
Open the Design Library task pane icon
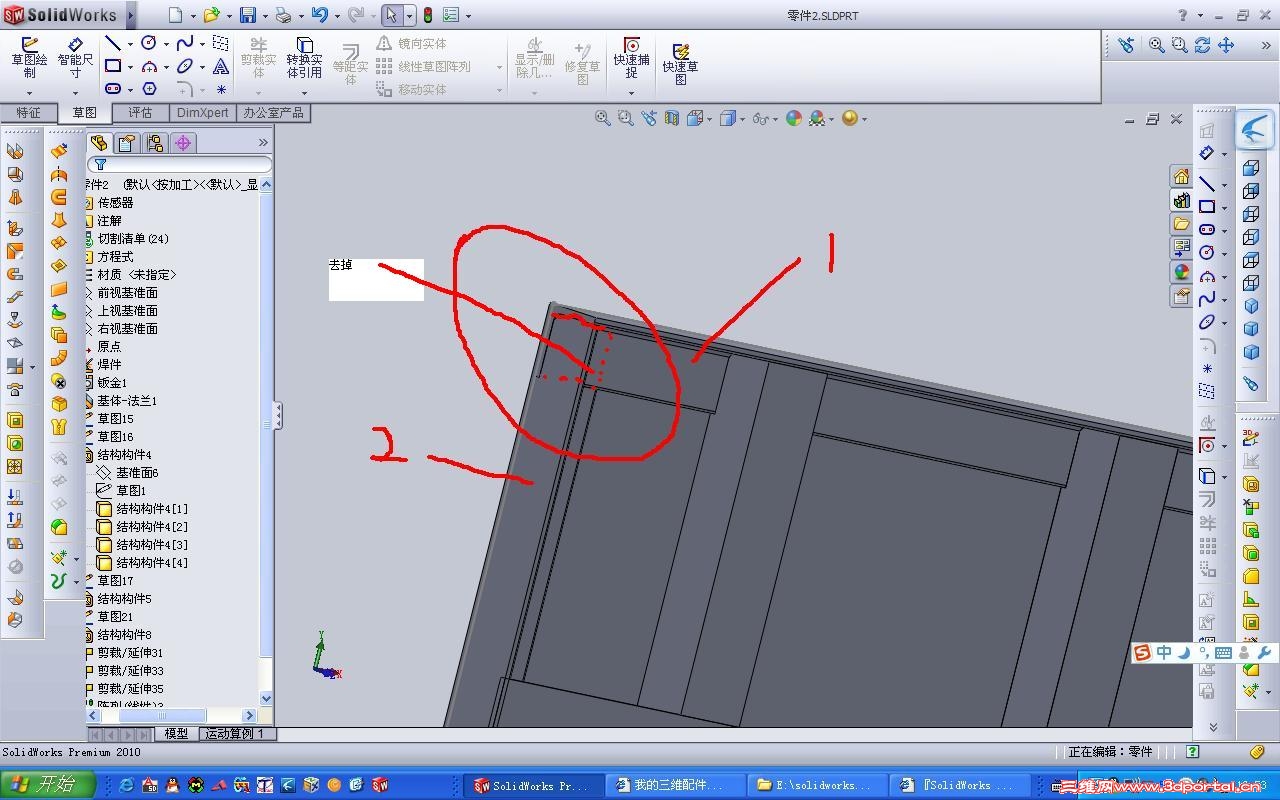click(1181, 200)
